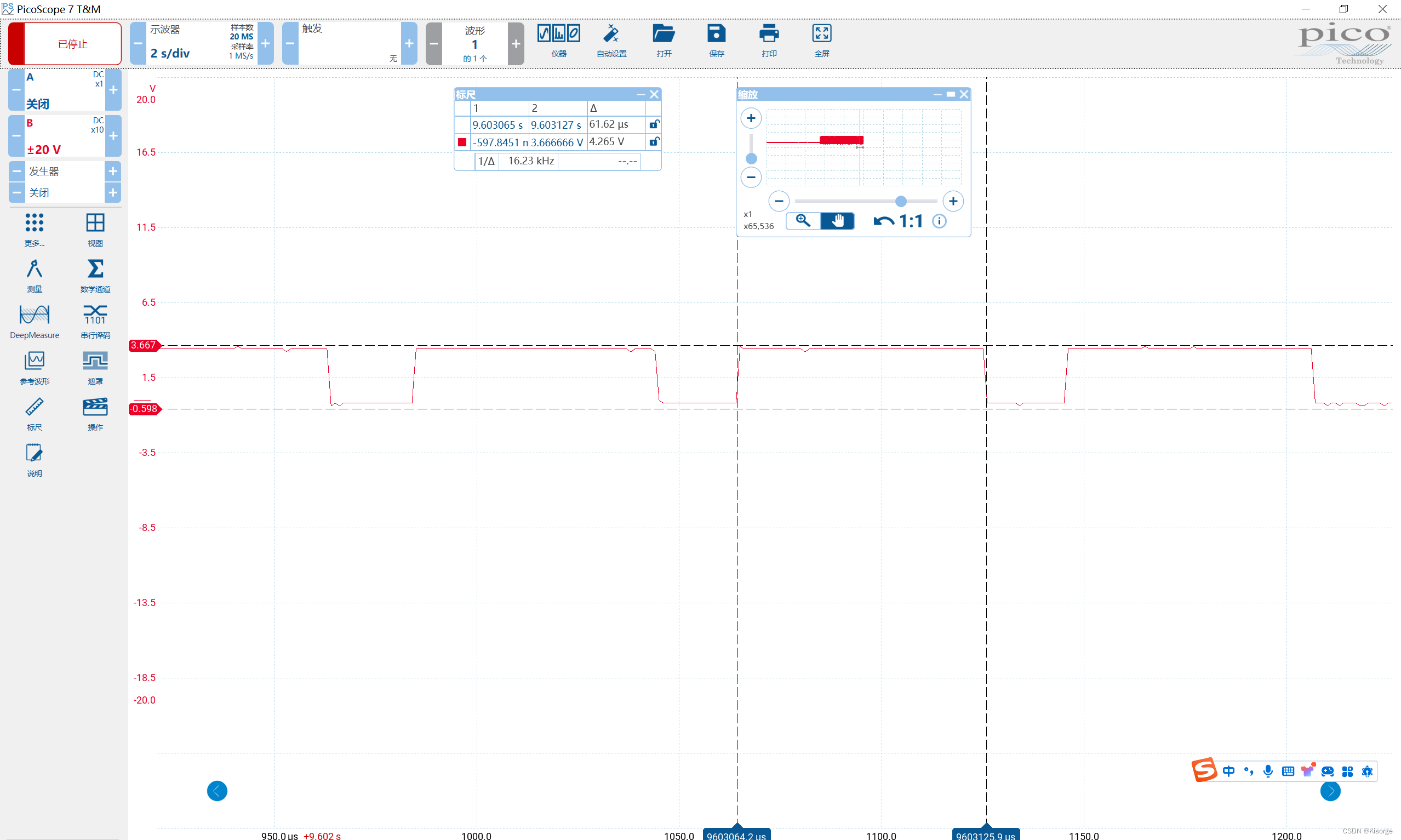Toggle the time ruler lock
The width and height of the screenshot is (1401, 840).
(654, 124)
